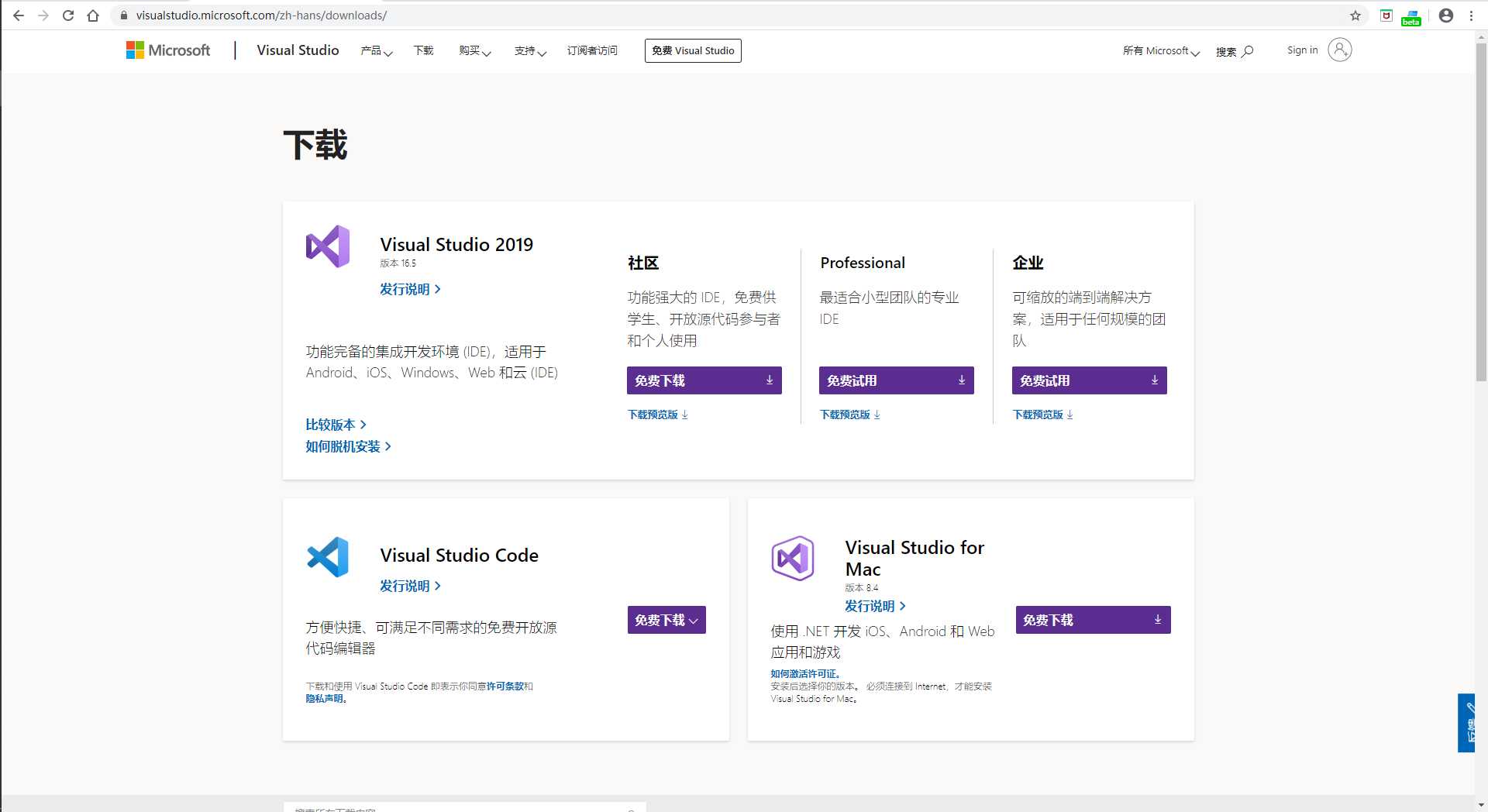
Task: Open the beta extension icon
Action: [1411, 17]
